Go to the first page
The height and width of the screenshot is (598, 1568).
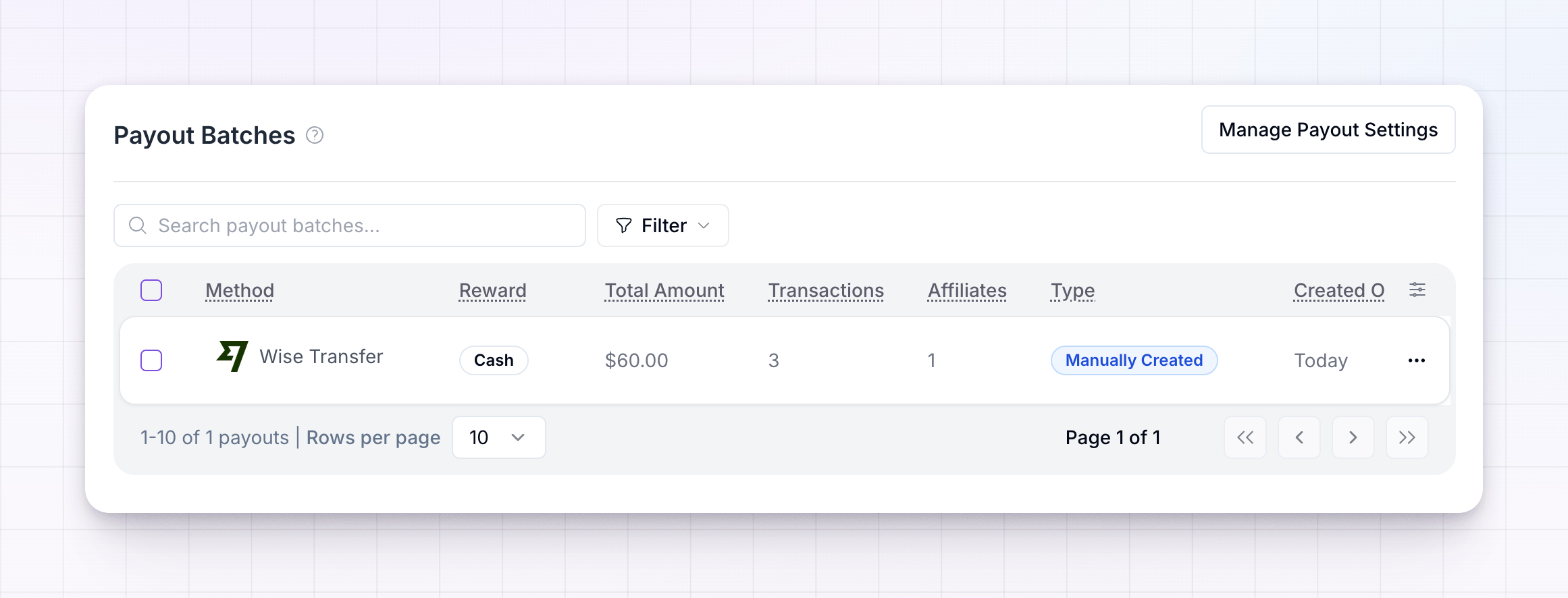(1245, 437)
